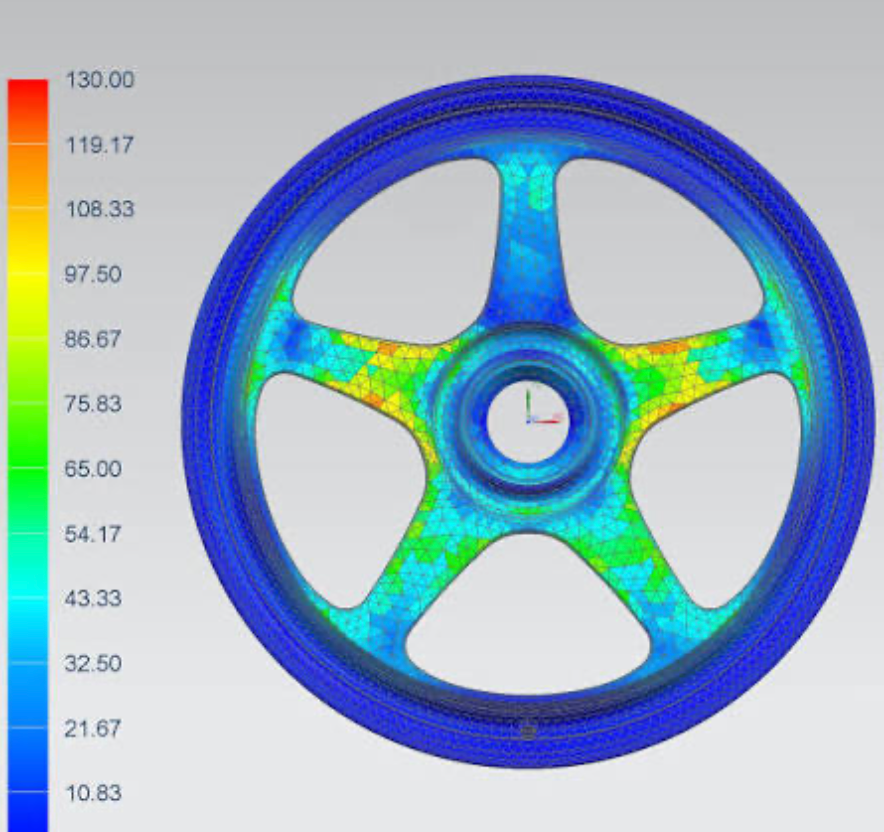Click the 119.17 legend value
The width and height of the screenshot is (884, 832).
coord(100,145)
